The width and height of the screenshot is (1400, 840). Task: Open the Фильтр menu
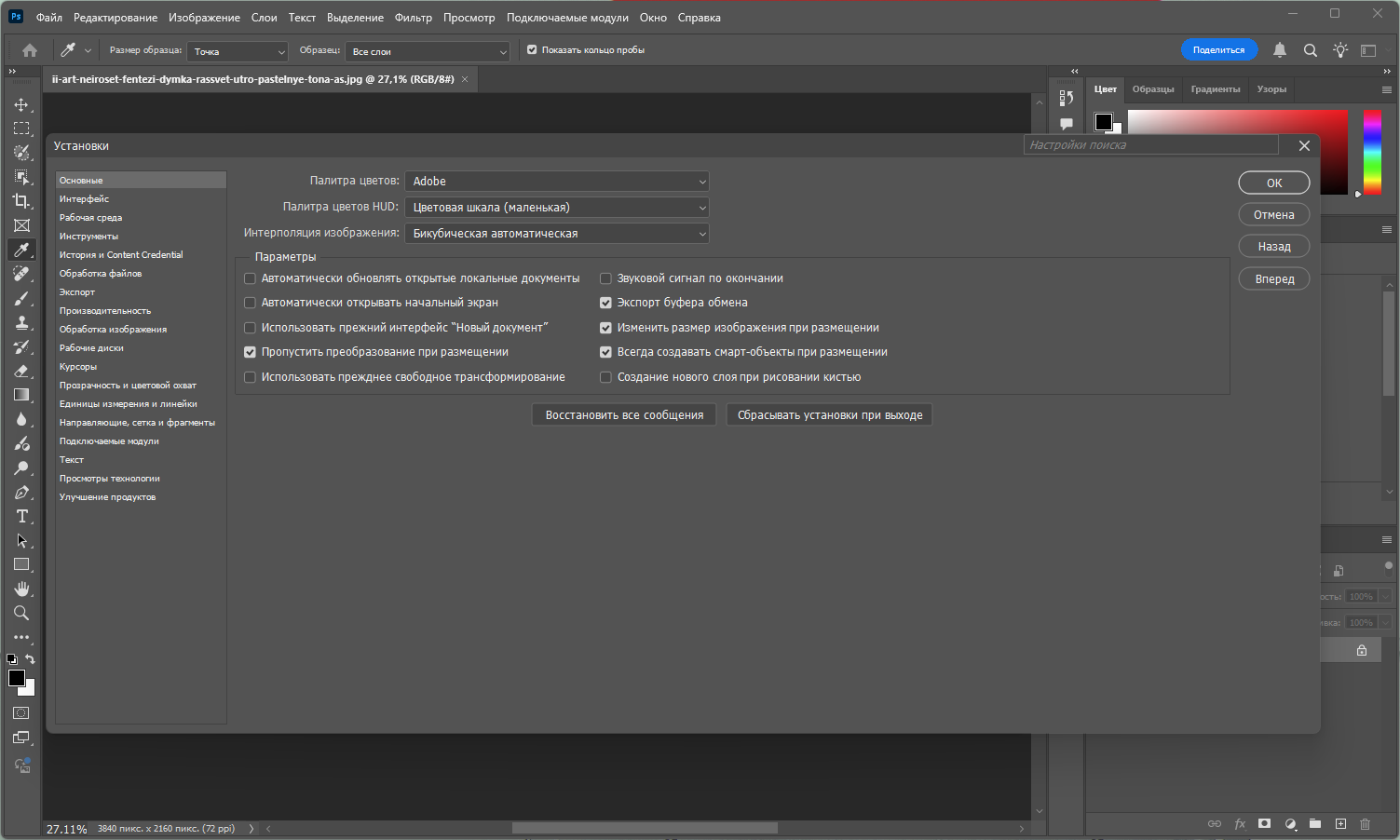414,18
